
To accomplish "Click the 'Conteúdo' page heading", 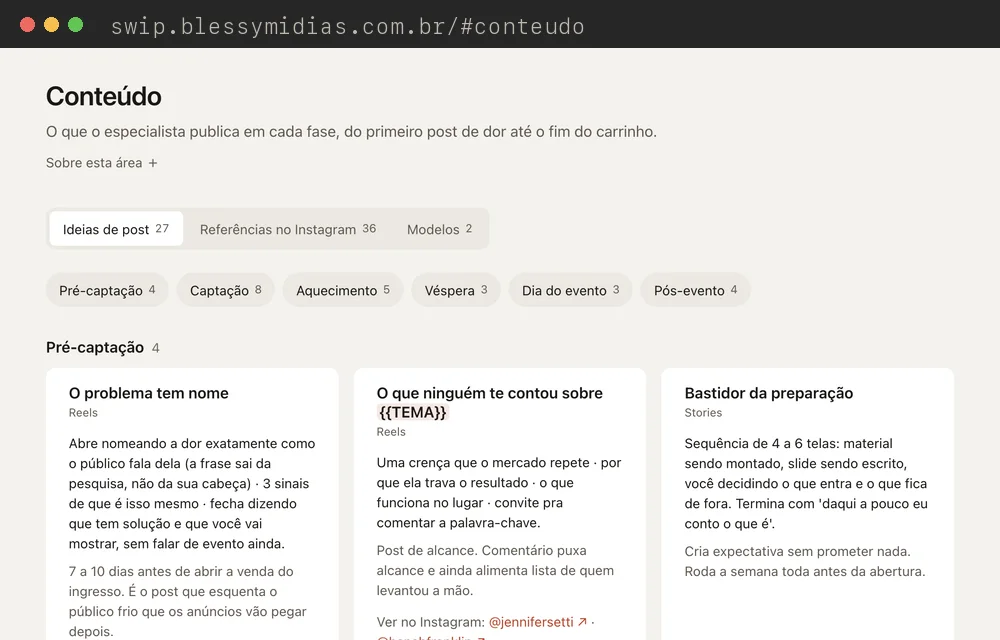I will [103, 96].
